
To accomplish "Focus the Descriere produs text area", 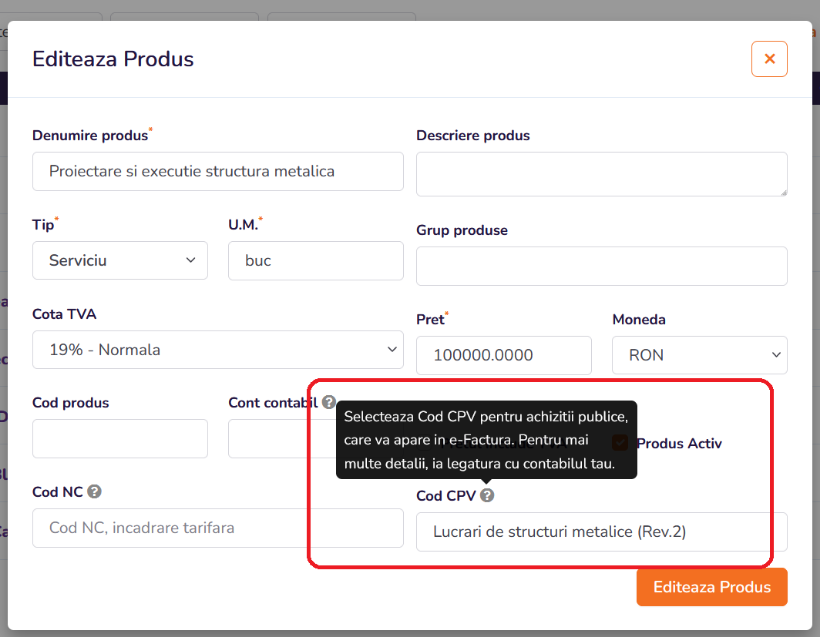I will 602,174.
